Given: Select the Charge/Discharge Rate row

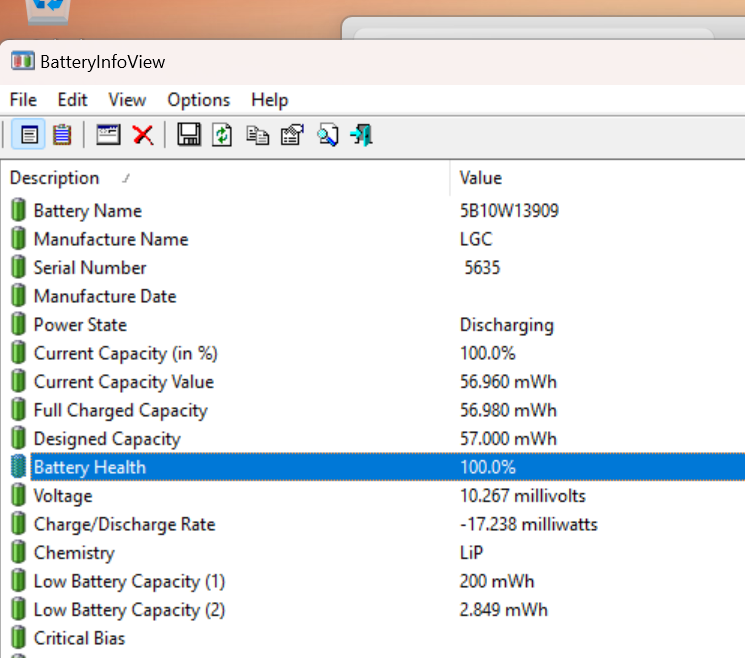Looking at the screenshot, I should [x=124, y=524].
